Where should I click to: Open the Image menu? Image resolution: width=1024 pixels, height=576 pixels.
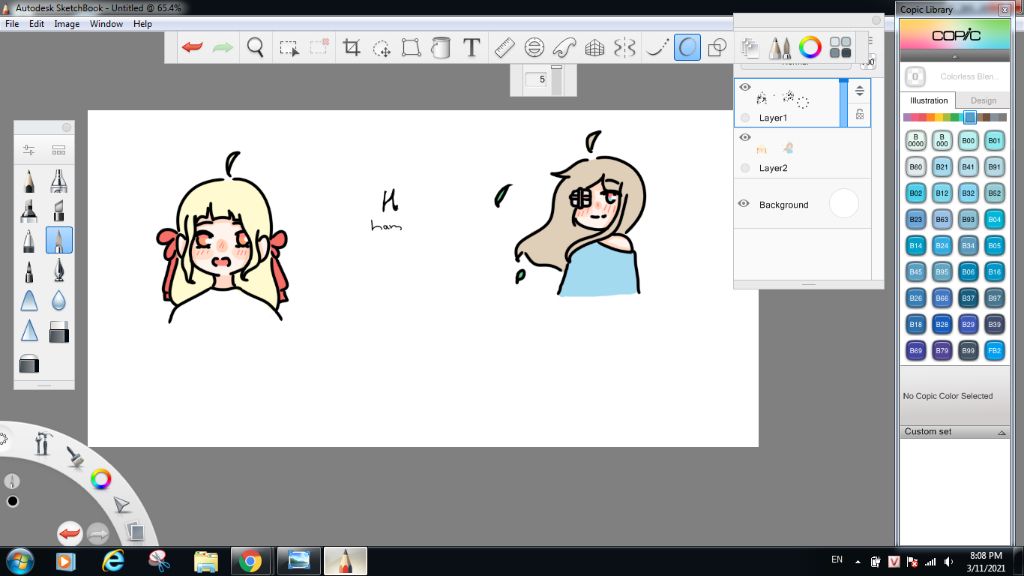[67, 24]
